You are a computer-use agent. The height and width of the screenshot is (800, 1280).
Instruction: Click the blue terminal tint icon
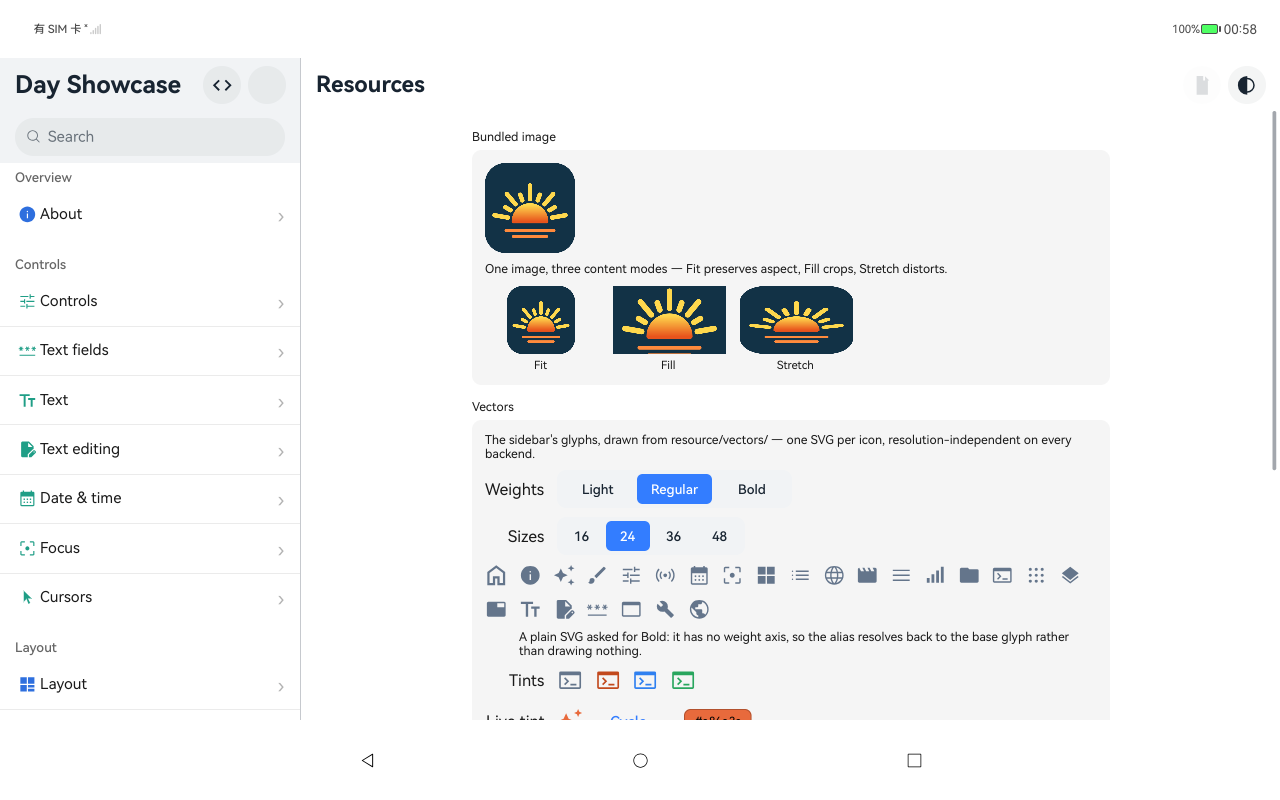coord(645,681)
